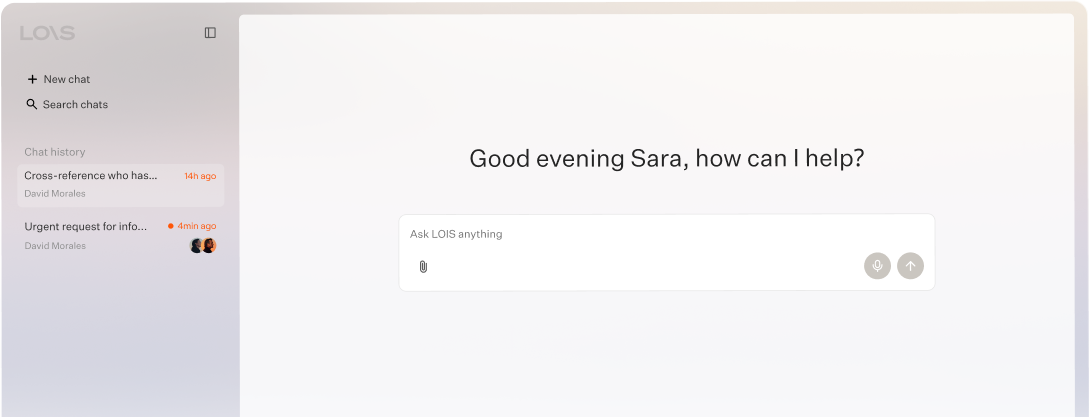Select the right avatar in Urgent request chat
The height and width of the screenshot is (417, 1089).
coord(209,245)
